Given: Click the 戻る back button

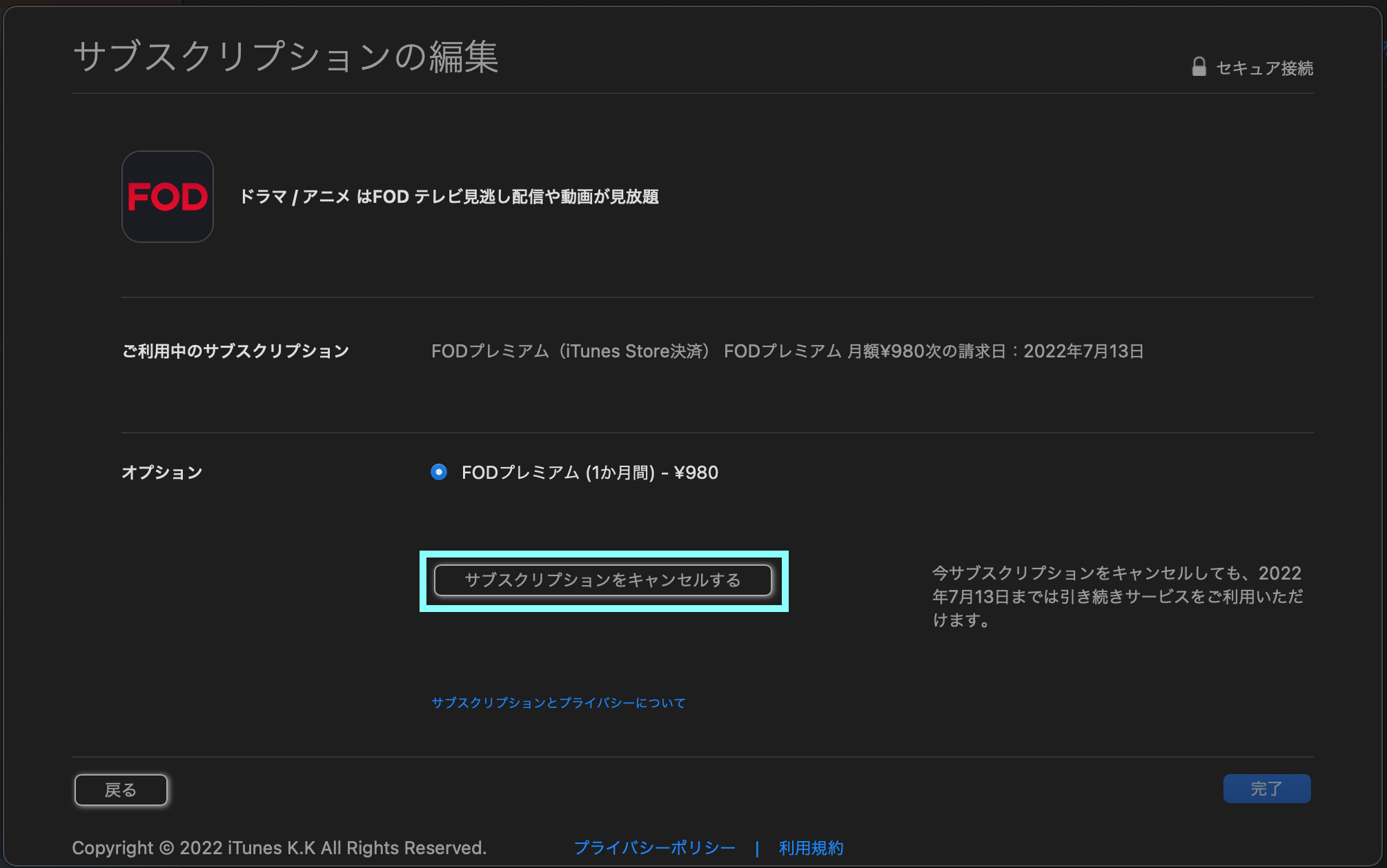Looking at the screenshot, I should pyautogui.click(x=121, y=789).
